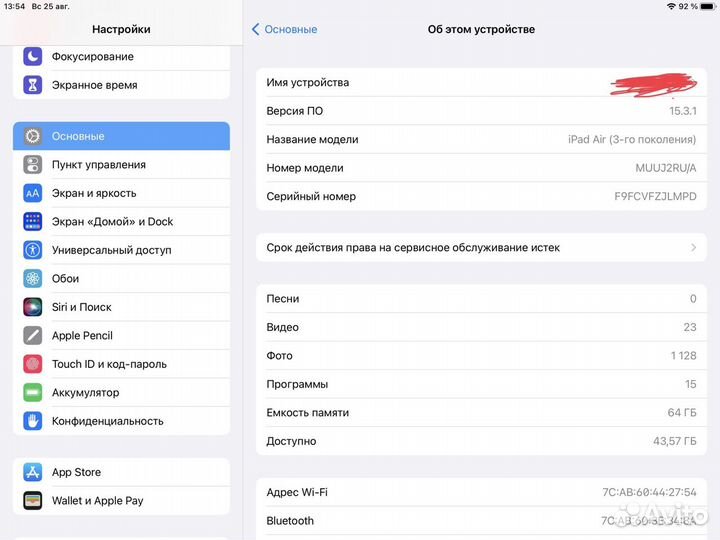This screenshot has height=540, width=720.
Task: Open service coverage details chevron
Action: pos(693,248)
